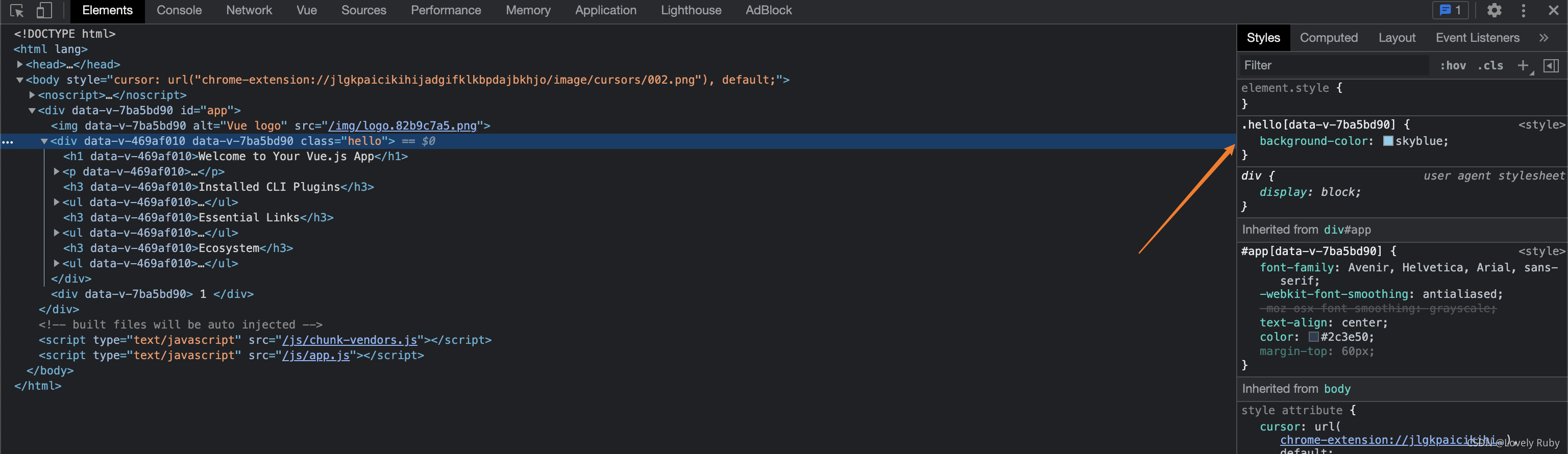Toggle the computed styles sidebar icon
This screenshot has height=454, width=1568.
1551,66
